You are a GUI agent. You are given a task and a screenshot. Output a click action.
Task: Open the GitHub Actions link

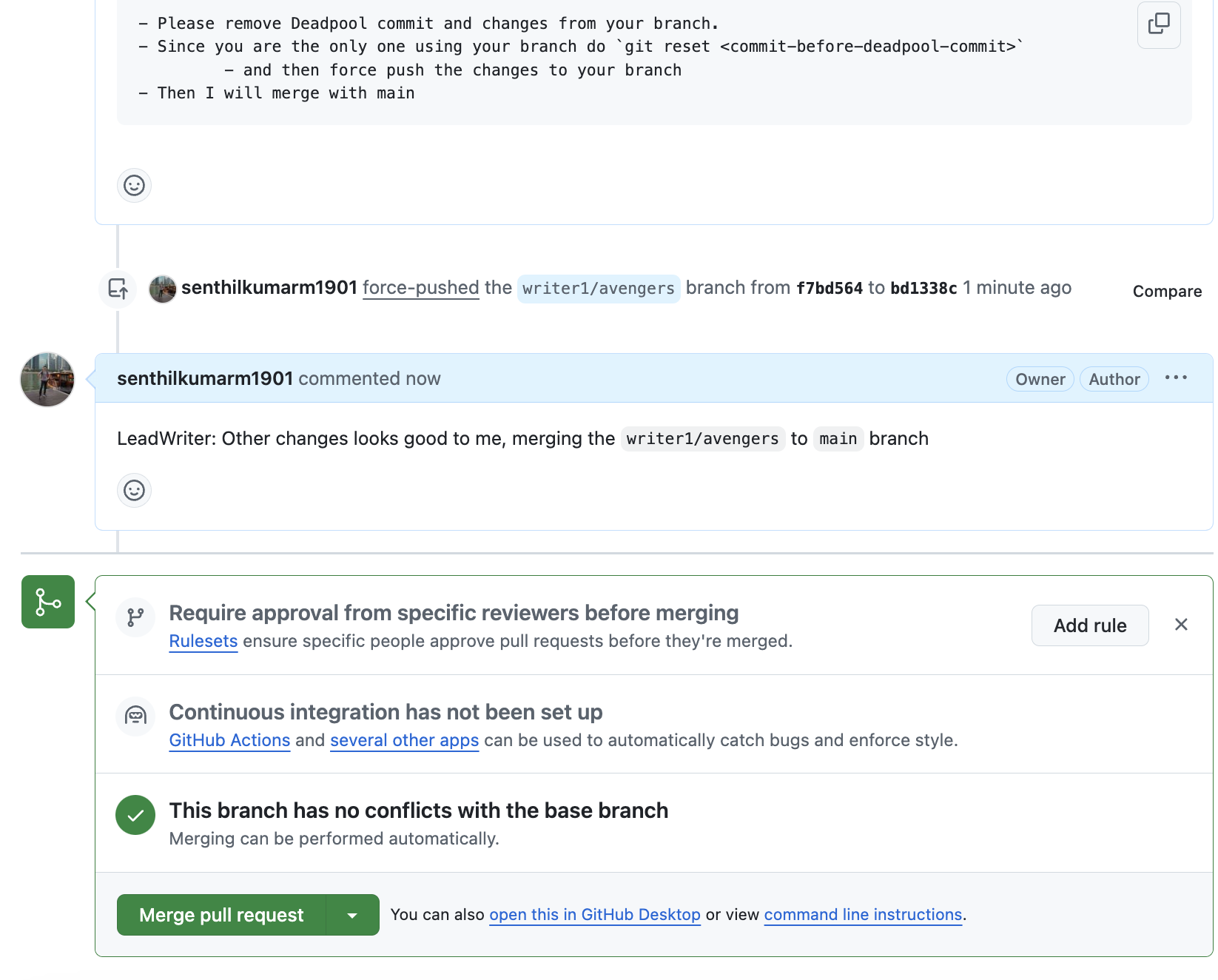coord(229,740)
